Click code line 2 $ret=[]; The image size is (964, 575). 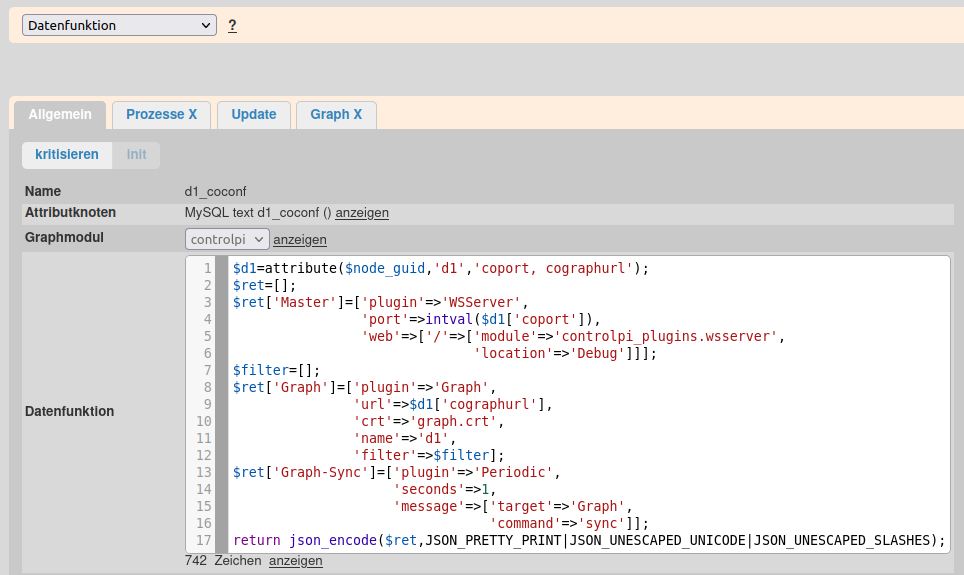click(264, 286)
